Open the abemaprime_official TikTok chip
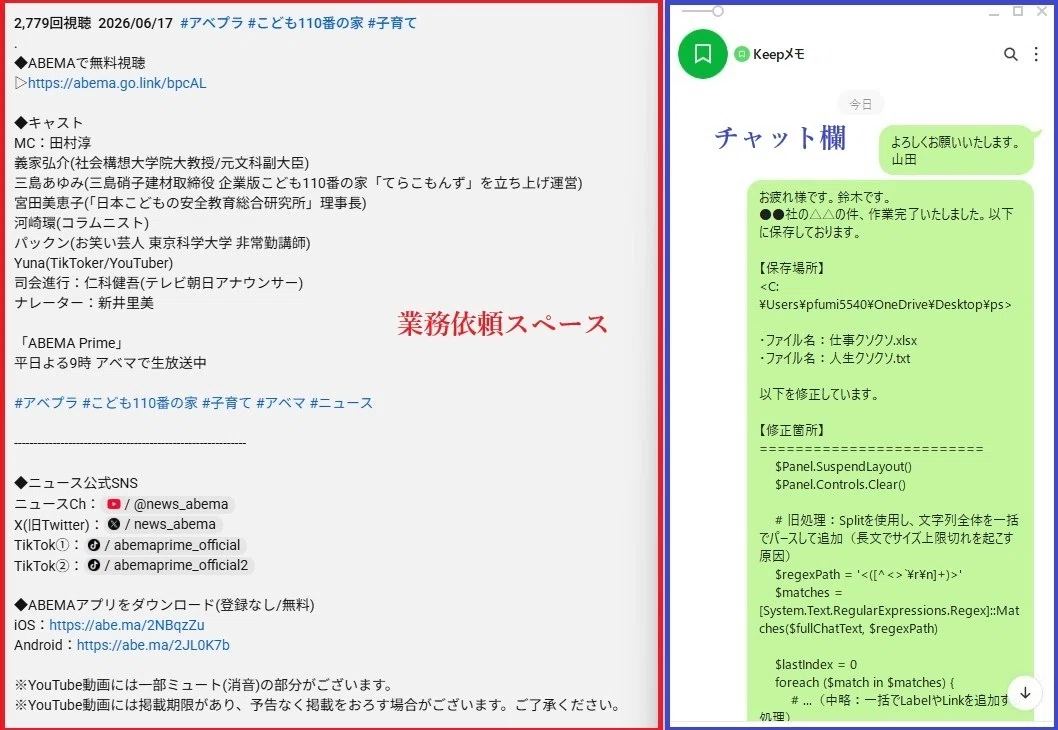Viewport: 1058px width, 730px height. pyautogui.click(x=165, y=545)
